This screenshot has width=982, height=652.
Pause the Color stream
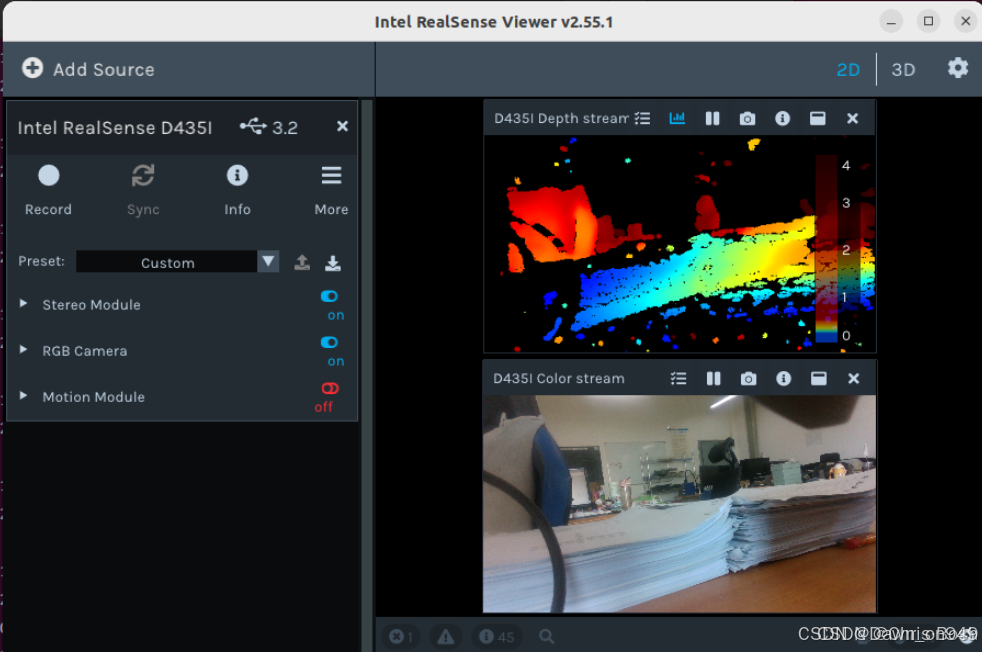click(713, 378)
